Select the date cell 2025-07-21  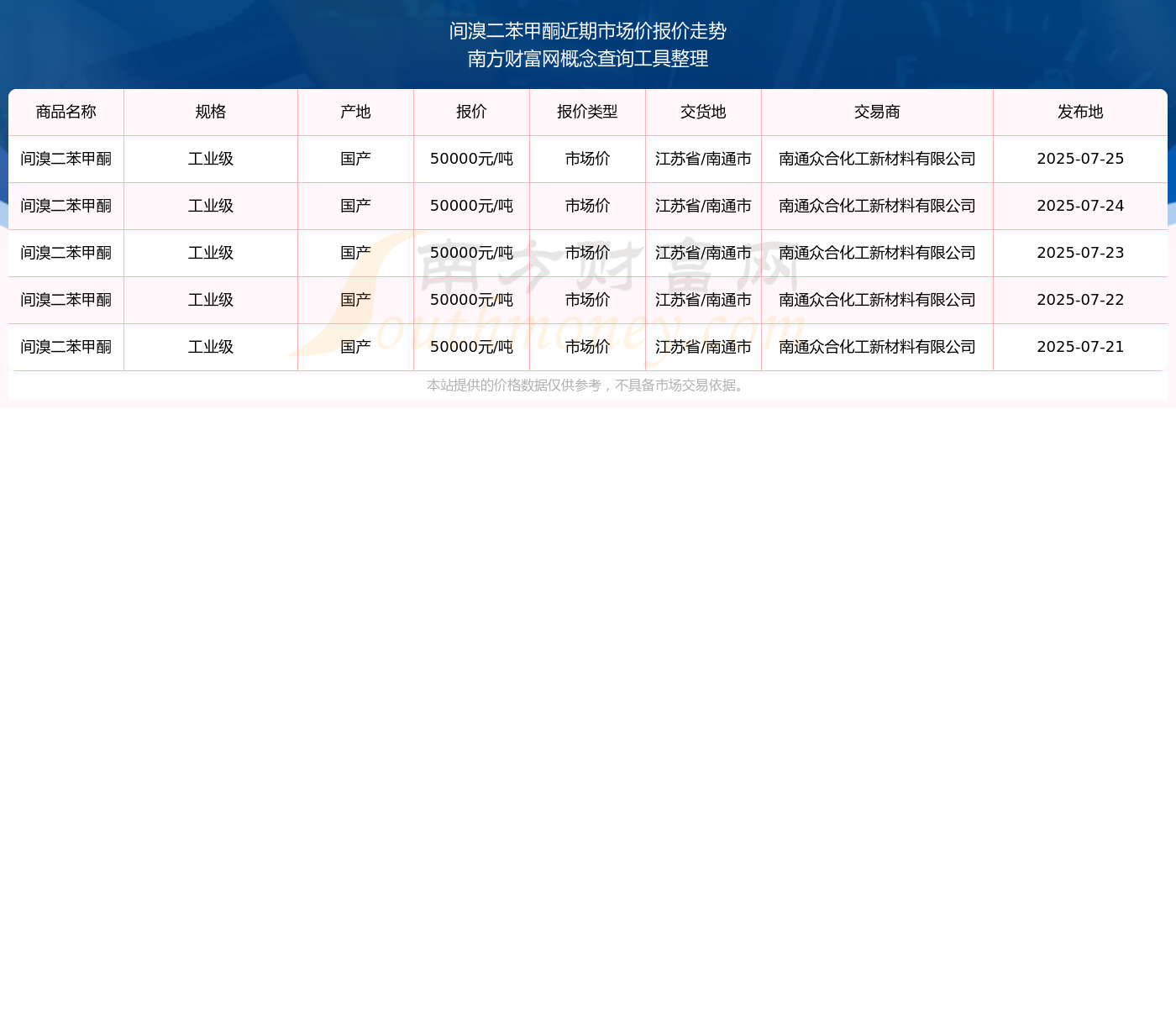point(1080,347)
